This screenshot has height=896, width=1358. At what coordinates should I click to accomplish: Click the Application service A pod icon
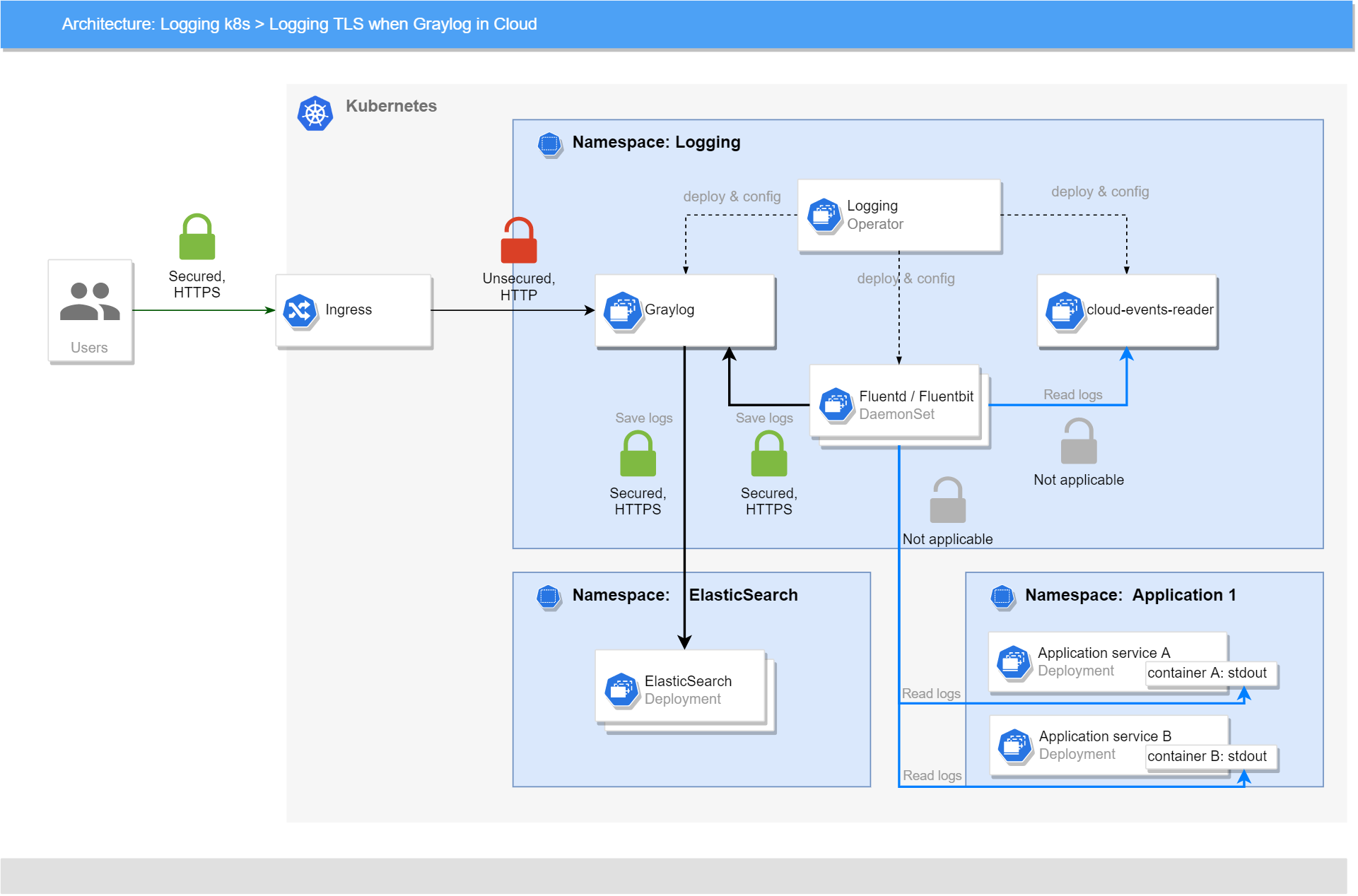(x=1014, y=663)
